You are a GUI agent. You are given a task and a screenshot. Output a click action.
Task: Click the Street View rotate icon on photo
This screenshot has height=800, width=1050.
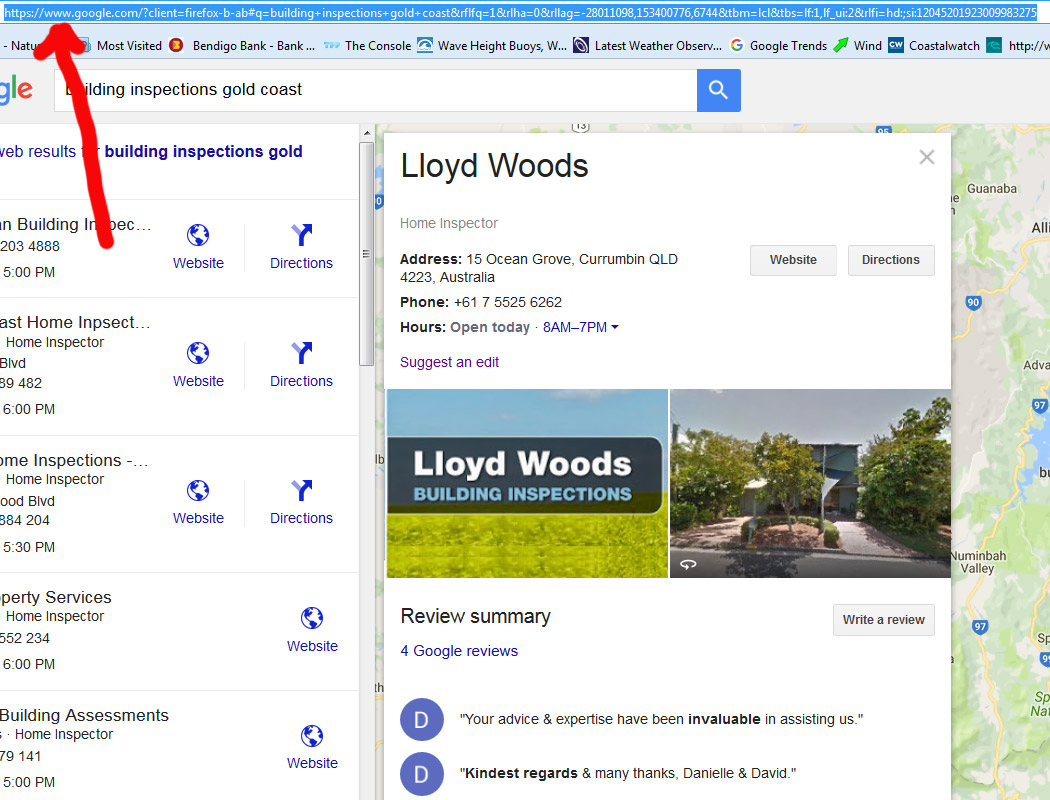tap(688, 564)
